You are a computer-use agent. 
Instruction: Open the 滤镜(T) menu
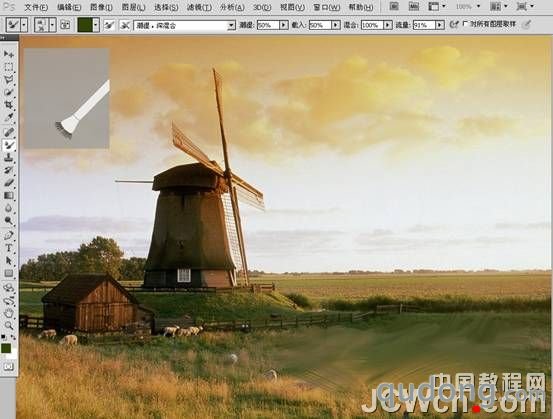click(x=199, y=7)
